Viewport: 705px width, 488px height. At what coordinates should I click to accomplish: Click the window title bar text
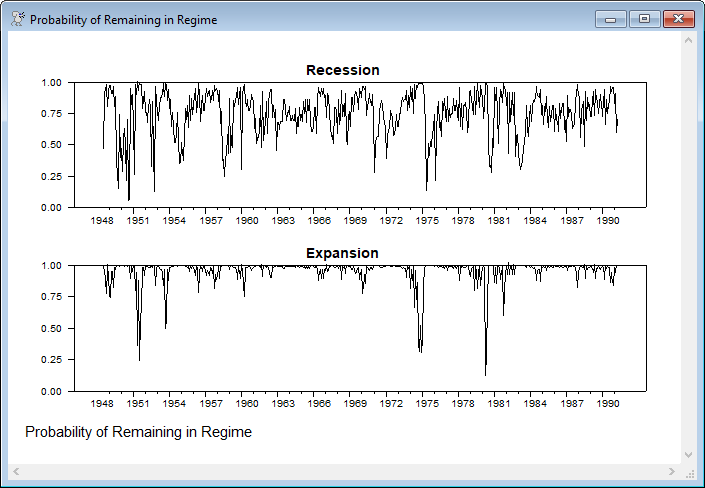pos(123,20)
